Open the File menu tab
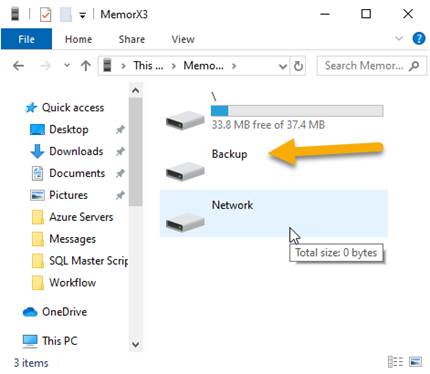The width and height of the screenshot is (430, 374). click(26, 39)
